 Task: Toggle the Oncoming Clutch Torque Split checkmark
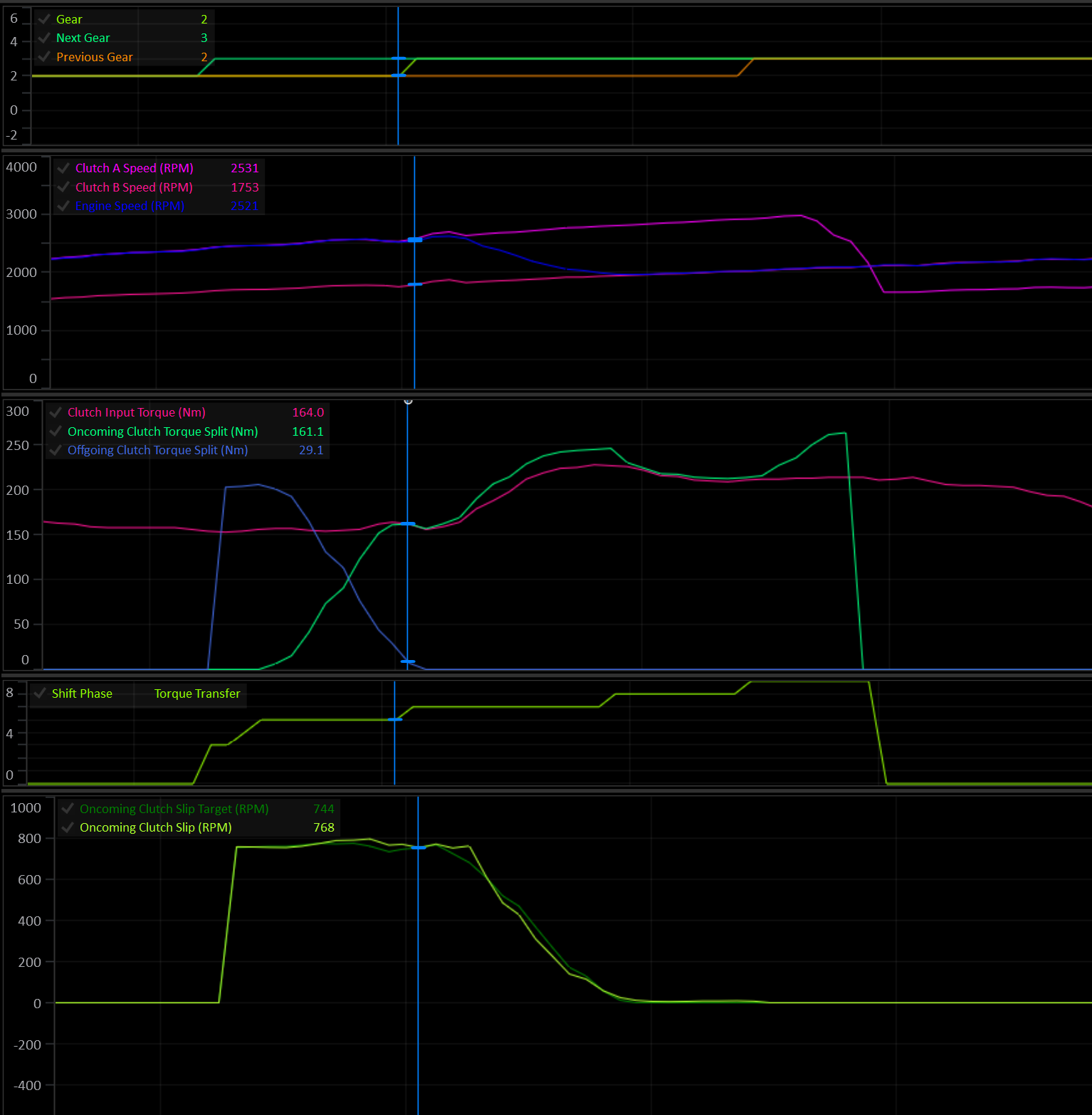[56, 431]
